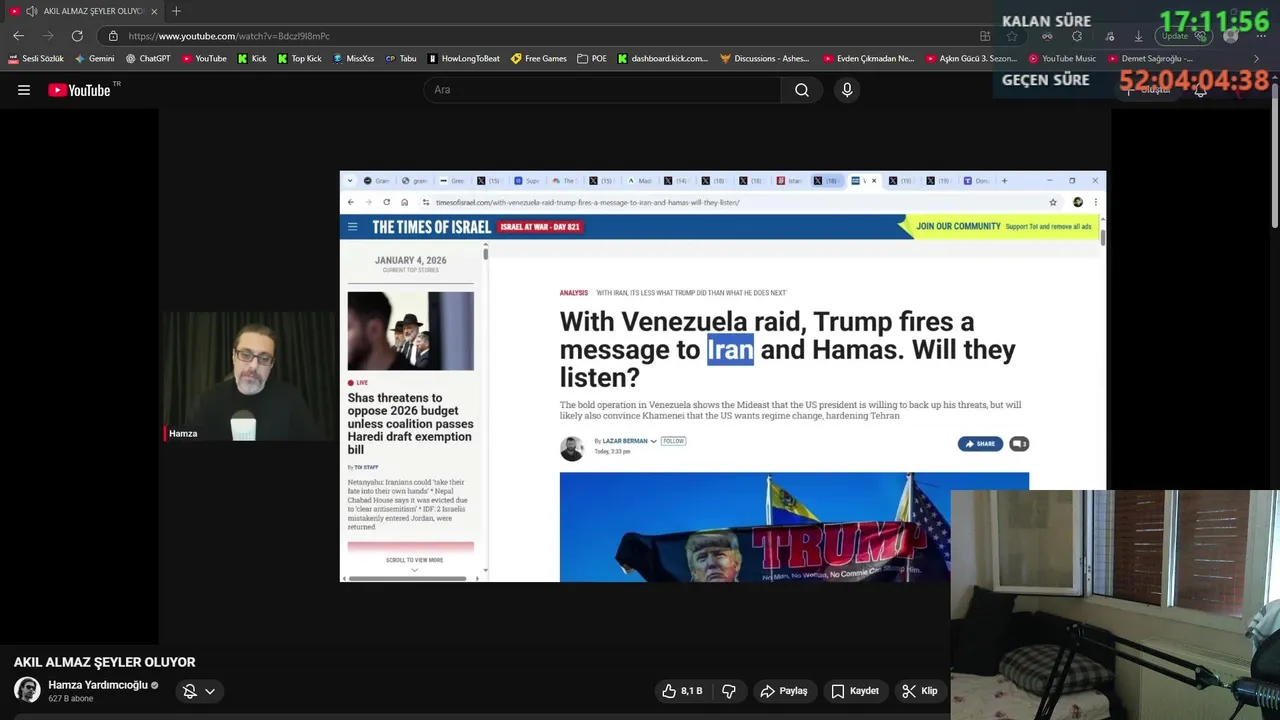The image size is (1280, 720).
Task: Open YouTube notifications bell in header
Action: pyautogui.click(x=1200, y=90)
